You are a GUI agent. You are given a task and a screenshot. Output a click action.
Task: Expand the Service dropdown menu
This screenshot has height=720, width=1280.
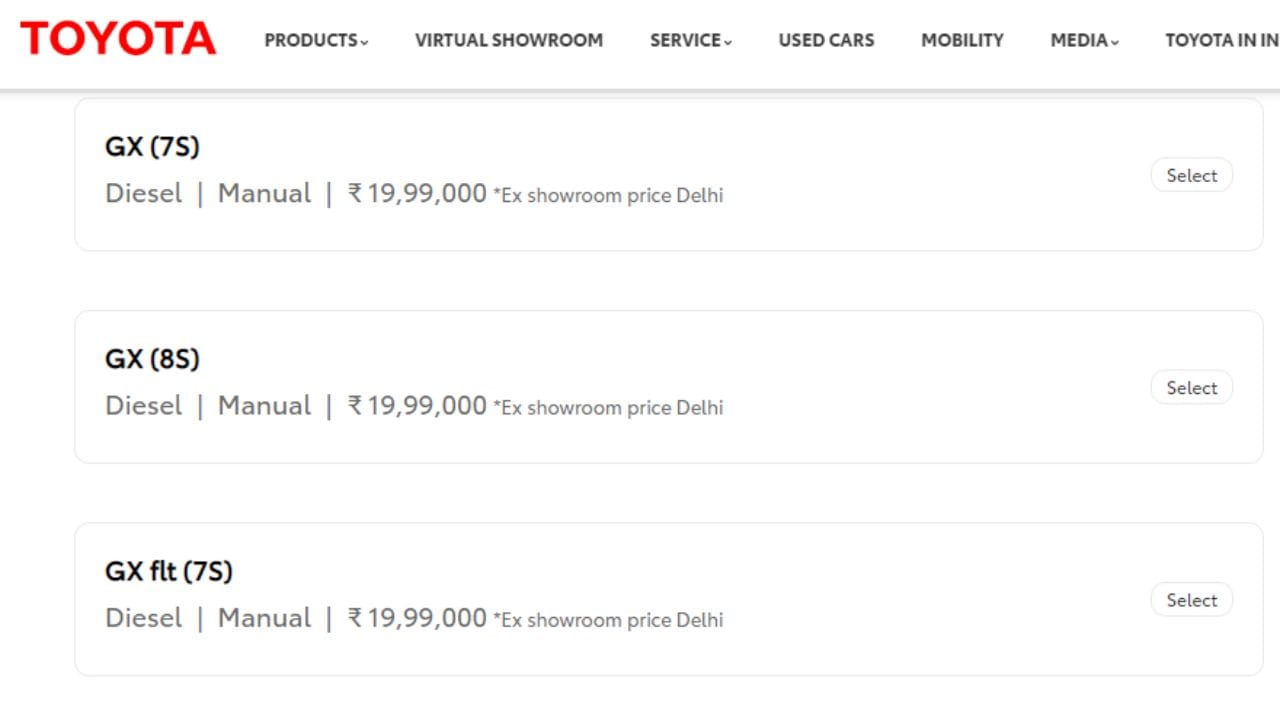[691, 40]
